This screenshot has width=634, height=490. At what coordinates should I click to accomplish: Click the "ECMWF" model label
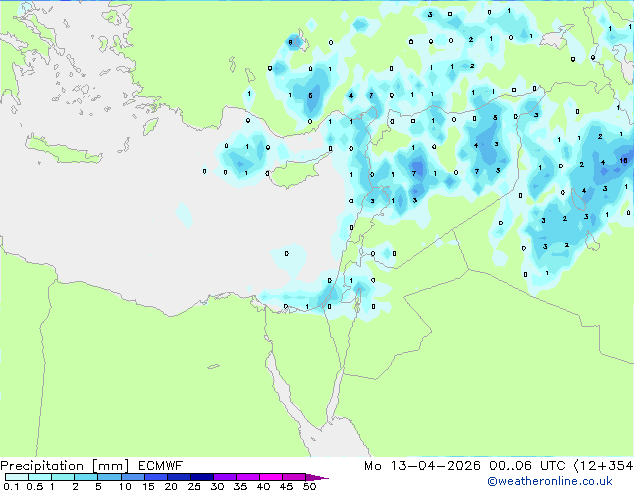pyautogui.click(x=160, y=466)
